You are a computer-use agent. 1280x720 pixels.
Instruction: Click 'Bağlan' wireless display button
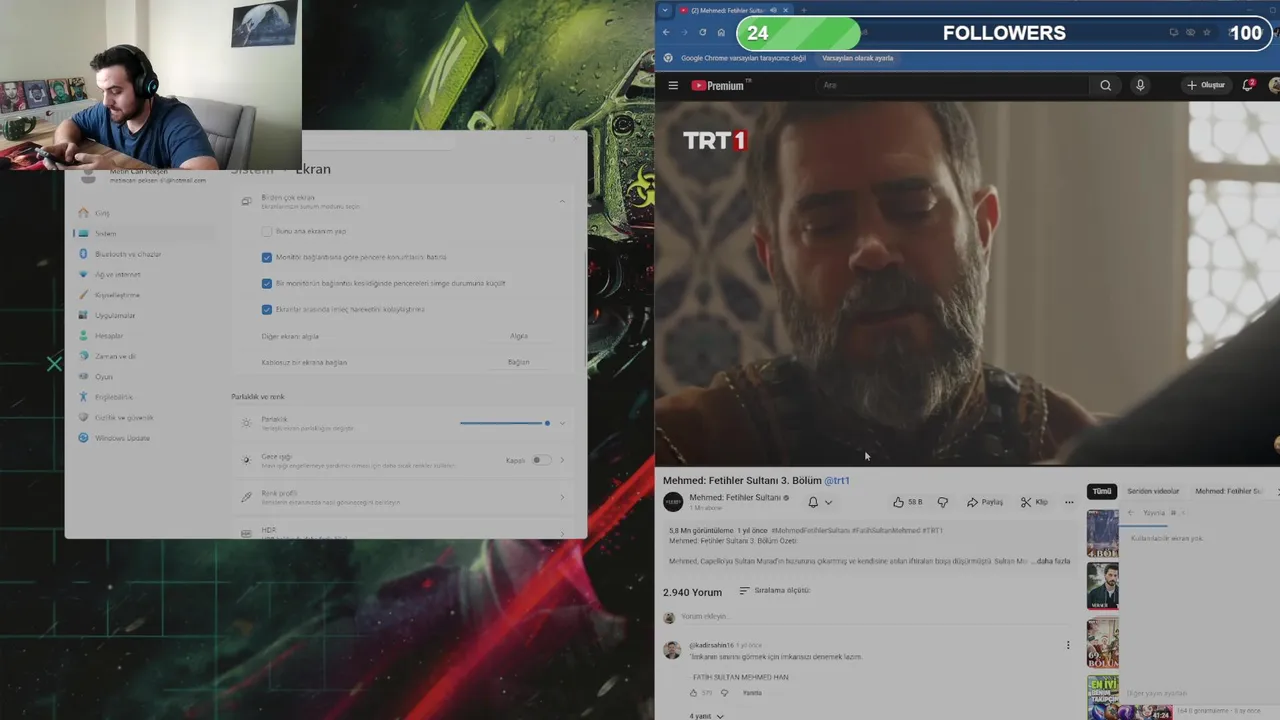pyautogui.click(x=518, y=362)
